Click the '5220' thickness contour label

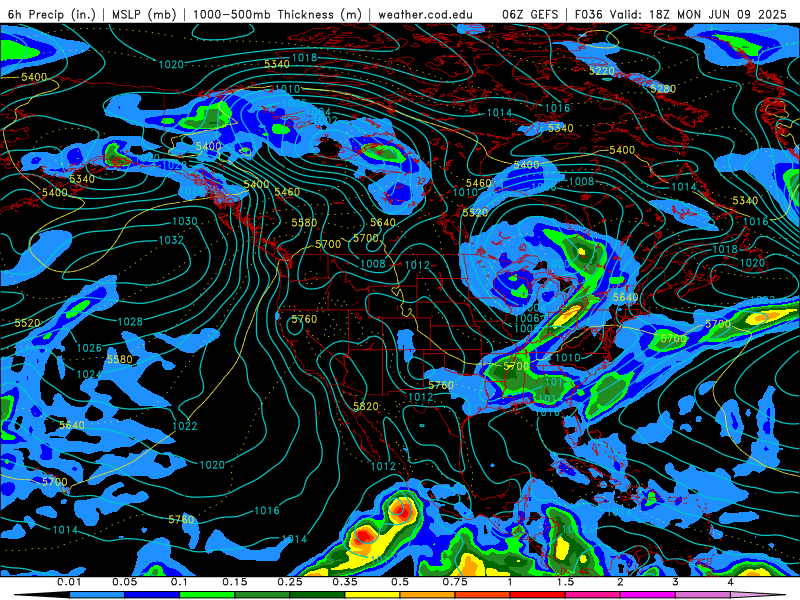[602, 71]
